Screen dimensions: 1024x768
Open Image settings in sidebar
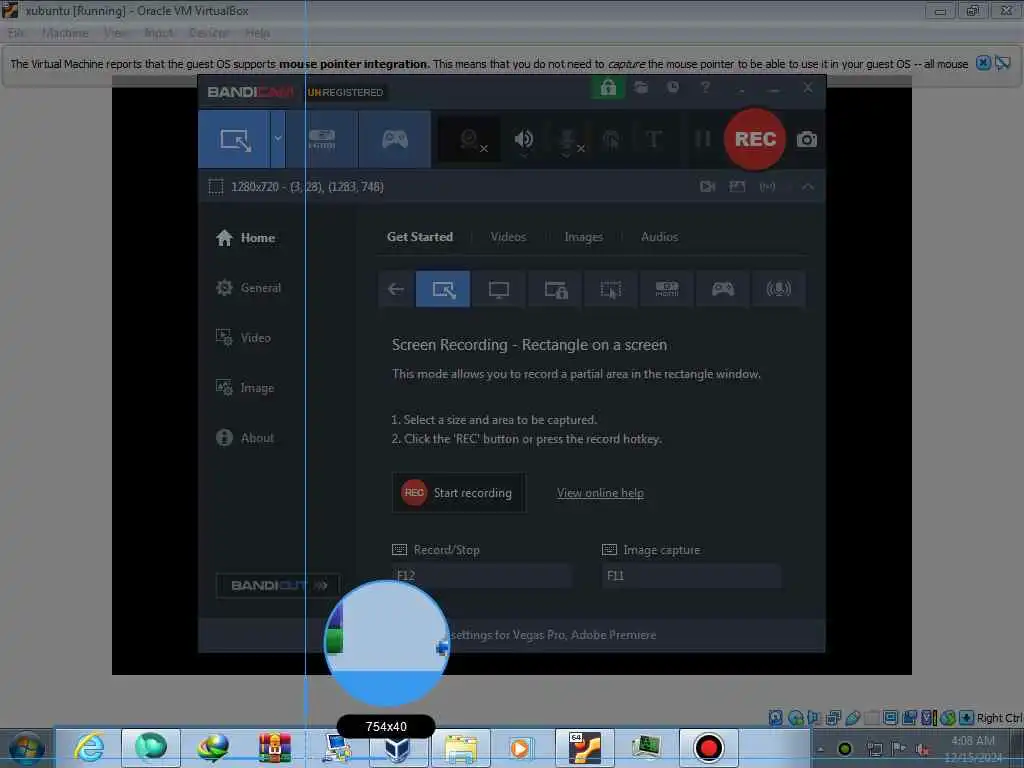coord(246,388)
